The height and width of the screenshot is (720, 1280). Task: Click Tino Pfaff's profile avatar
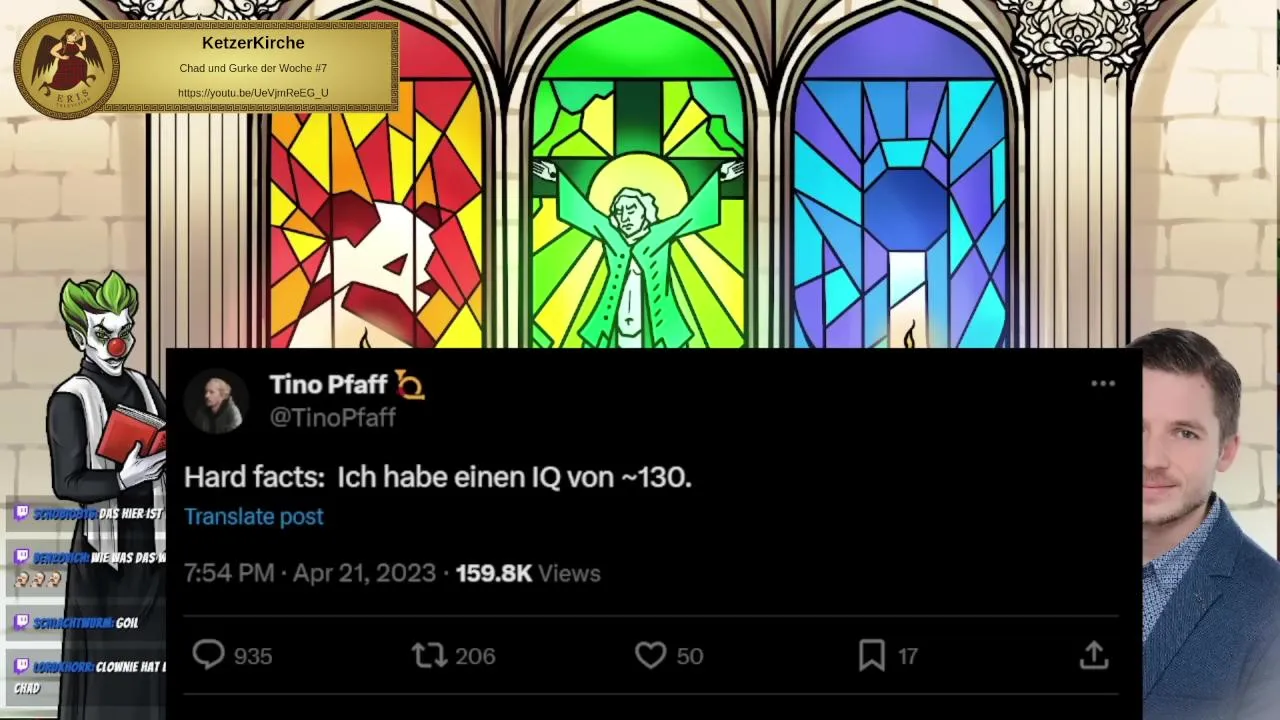pyautogui.click(x=216, y=402)
